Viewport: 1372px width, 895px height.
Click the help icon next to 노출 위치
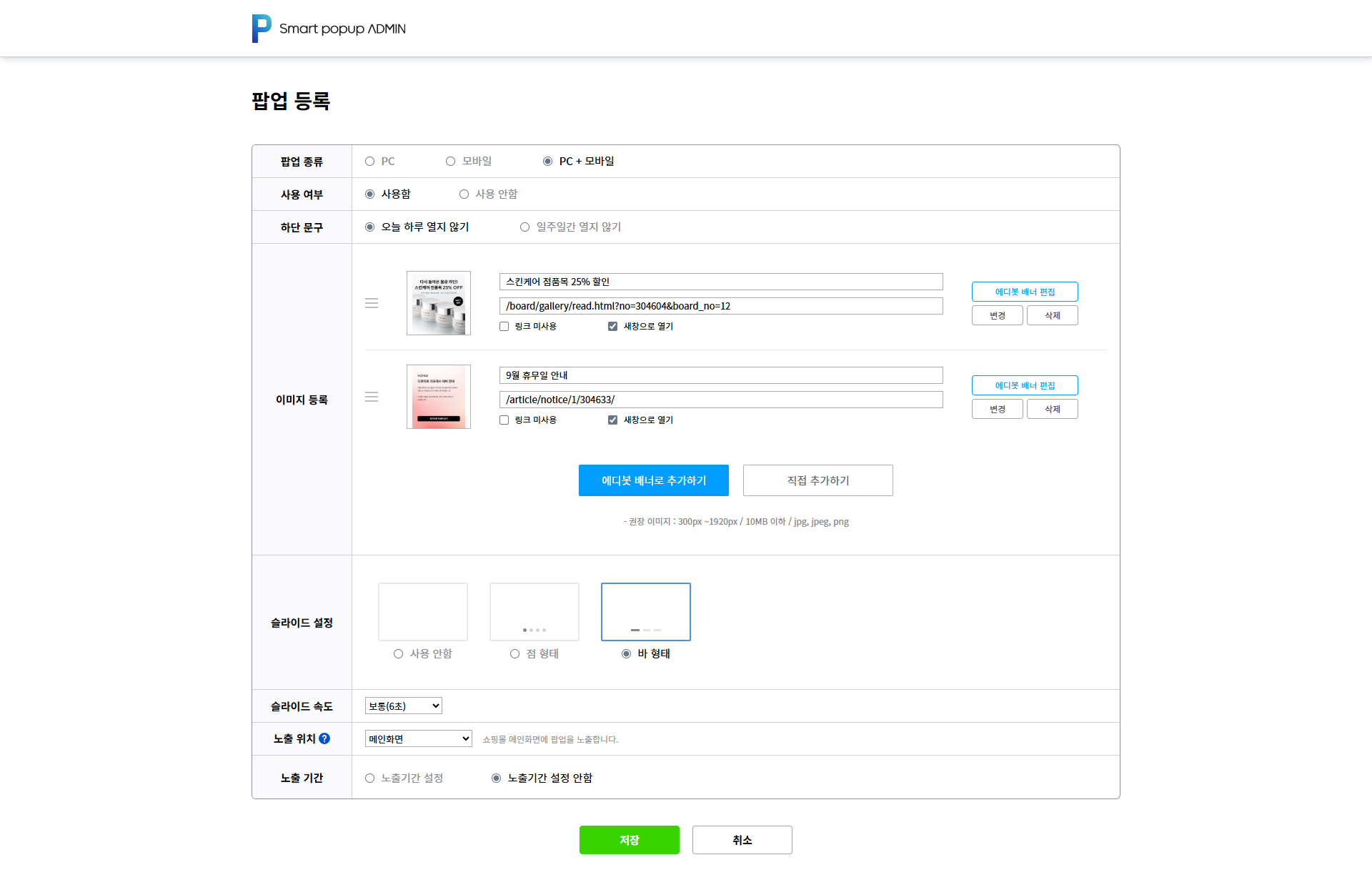pyautogui.click(x=324, y=738)
